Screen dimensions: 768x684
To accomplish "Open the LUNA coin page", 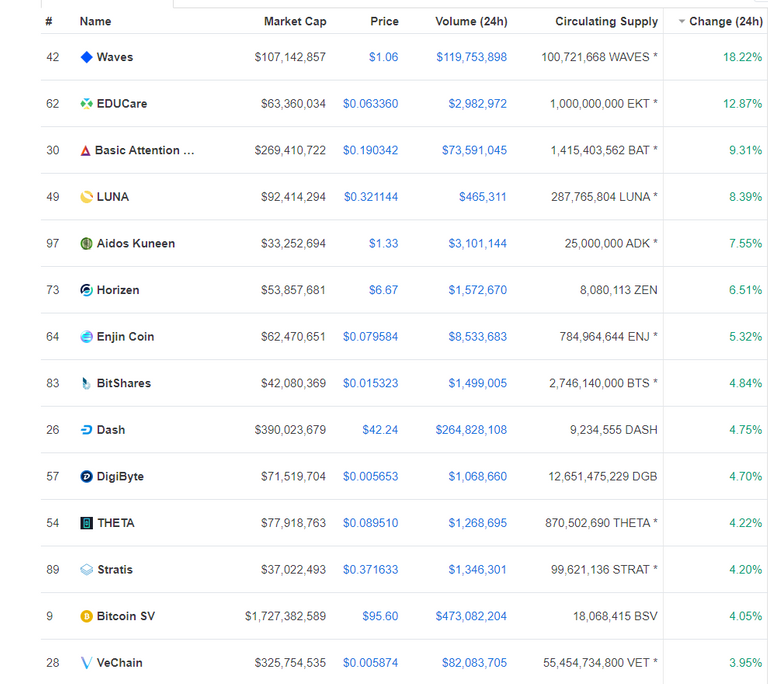I will click(113, 197).
